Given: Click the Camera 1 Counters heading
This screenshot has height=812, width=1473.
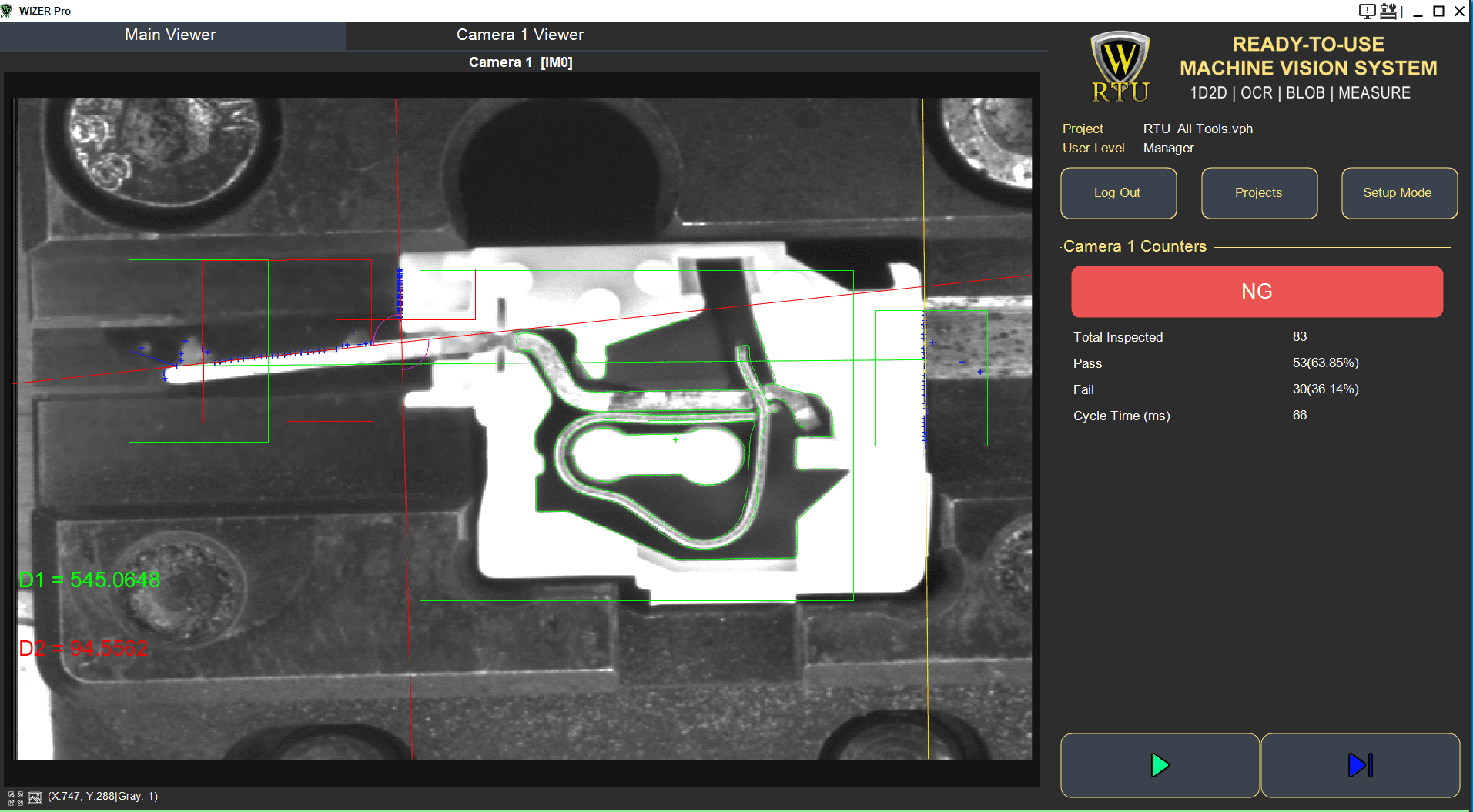Looking at the screenshot, I should point(1134,246).
